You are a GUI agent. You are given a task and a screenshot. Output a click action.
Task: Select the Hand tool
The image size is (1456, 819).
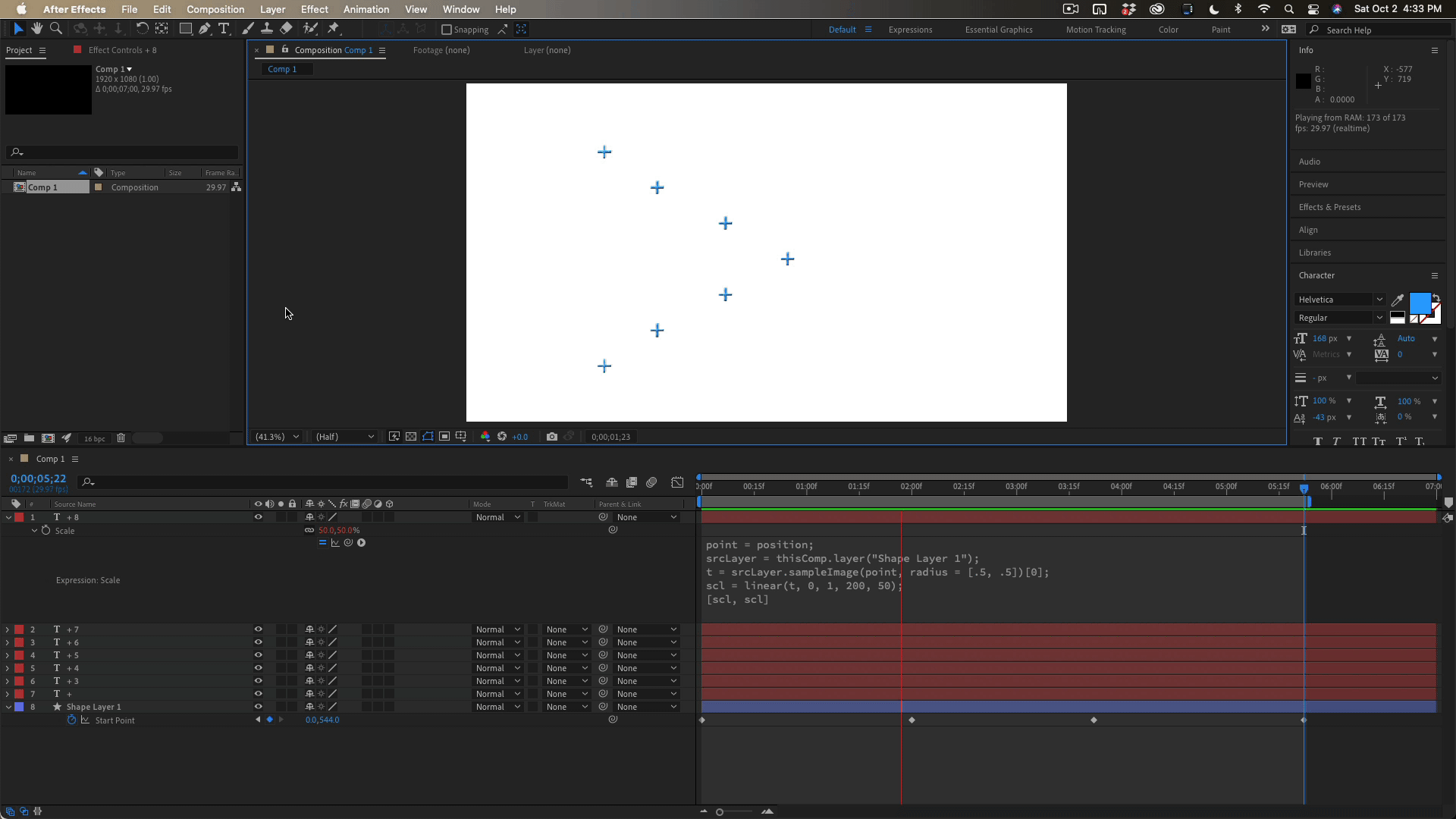(36, 29)
